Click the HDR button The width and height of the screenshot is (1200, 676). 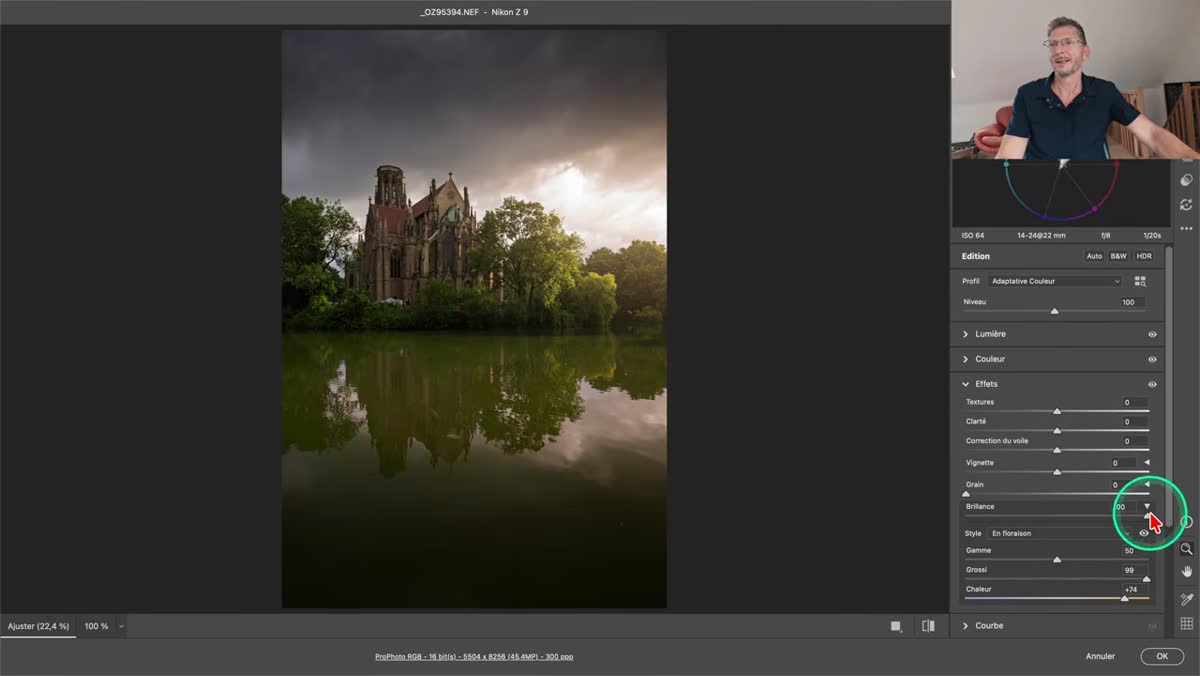1144,256
